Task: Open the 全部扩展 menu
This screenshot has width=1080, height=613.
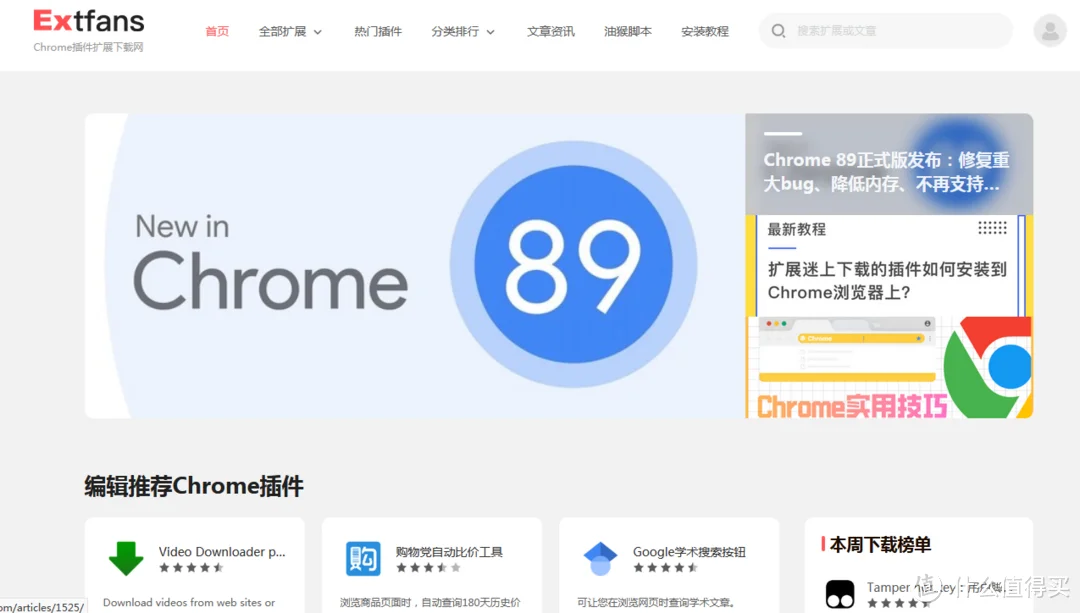Action: point(282,31)
